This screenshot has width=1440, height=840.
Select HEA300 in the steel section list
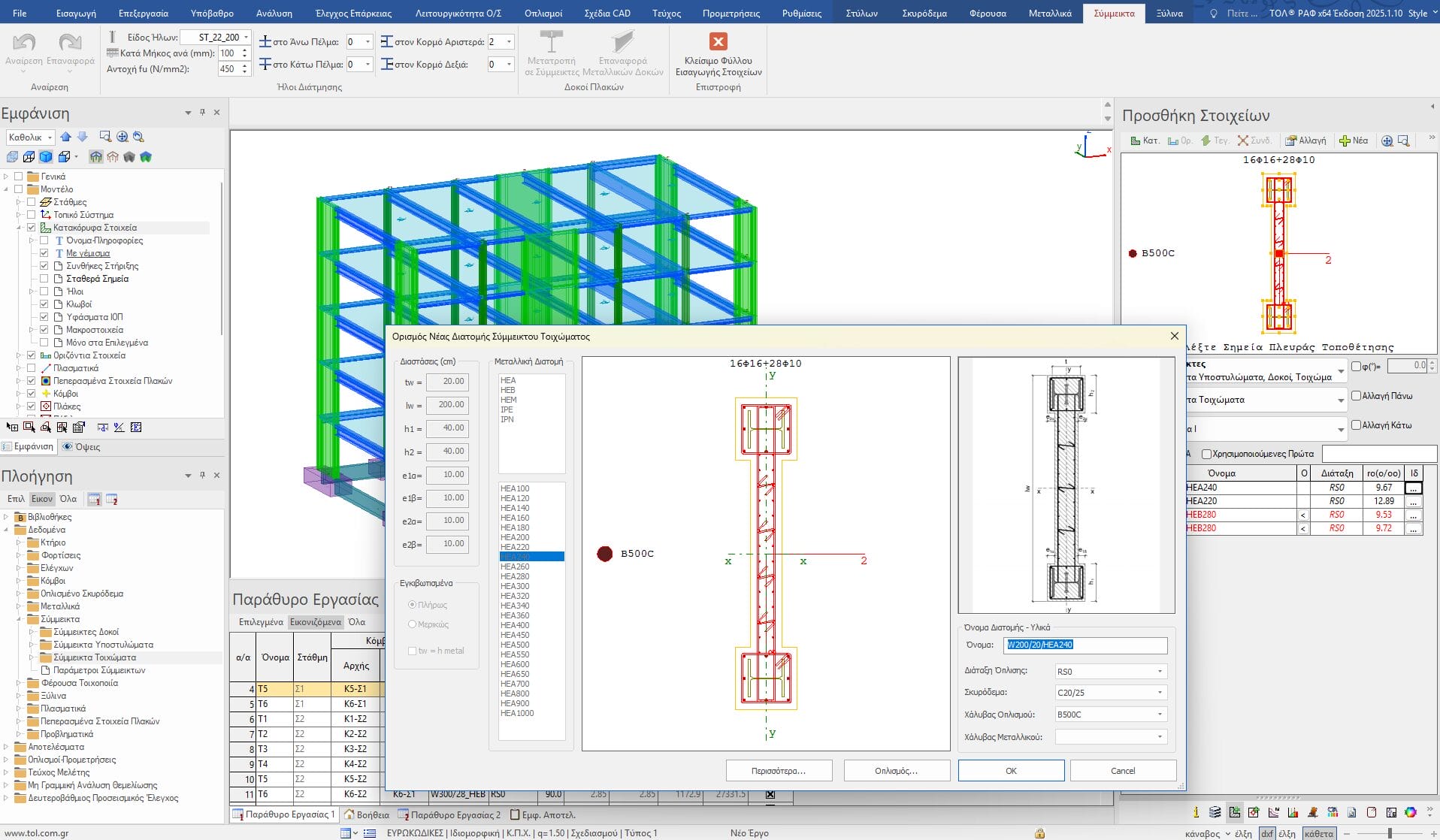[515, 586]
